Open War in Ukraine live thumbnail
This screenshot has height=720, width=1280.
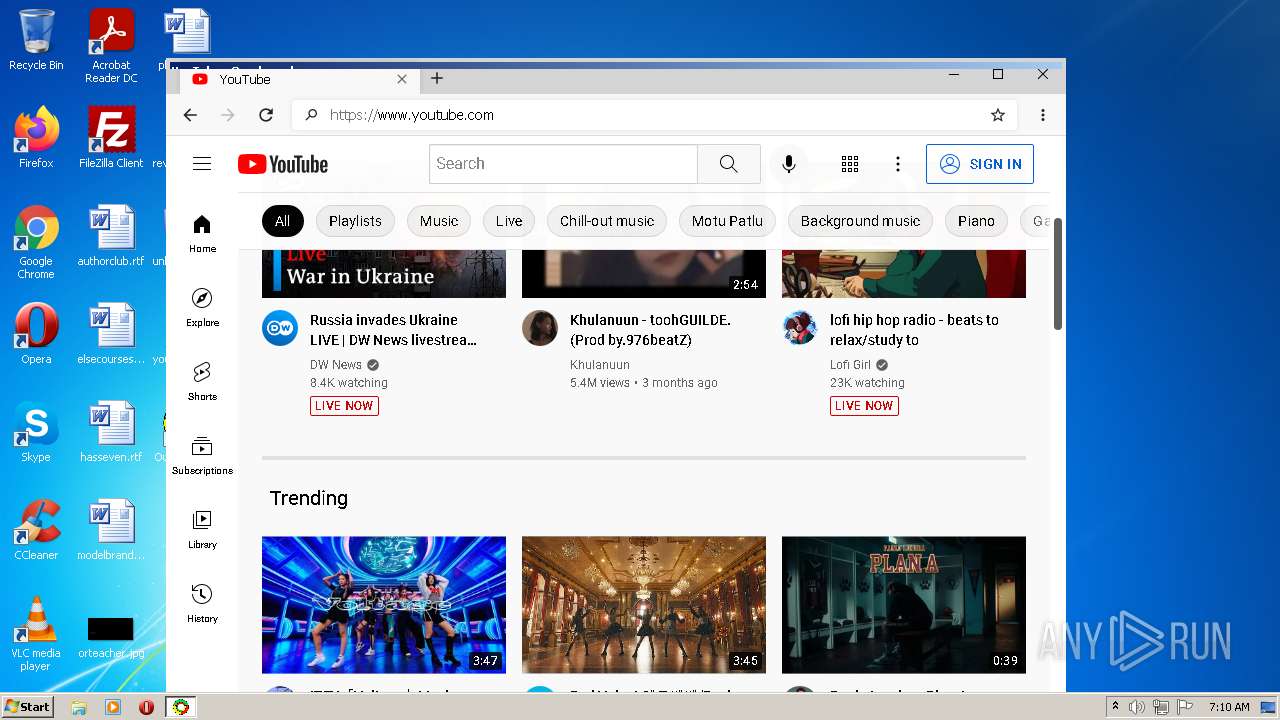[x=384, y=273]
